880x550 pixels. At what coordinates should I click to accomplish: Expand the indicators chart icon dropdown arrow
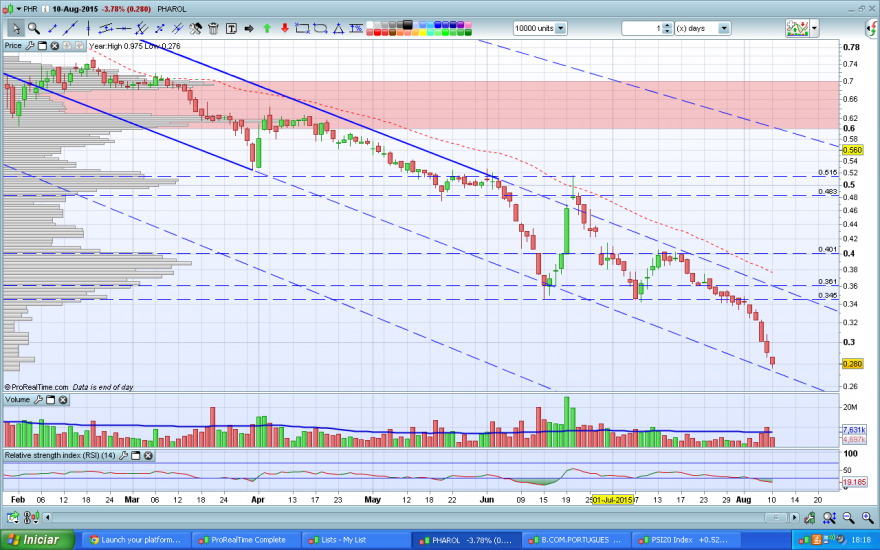pos(814,28)
